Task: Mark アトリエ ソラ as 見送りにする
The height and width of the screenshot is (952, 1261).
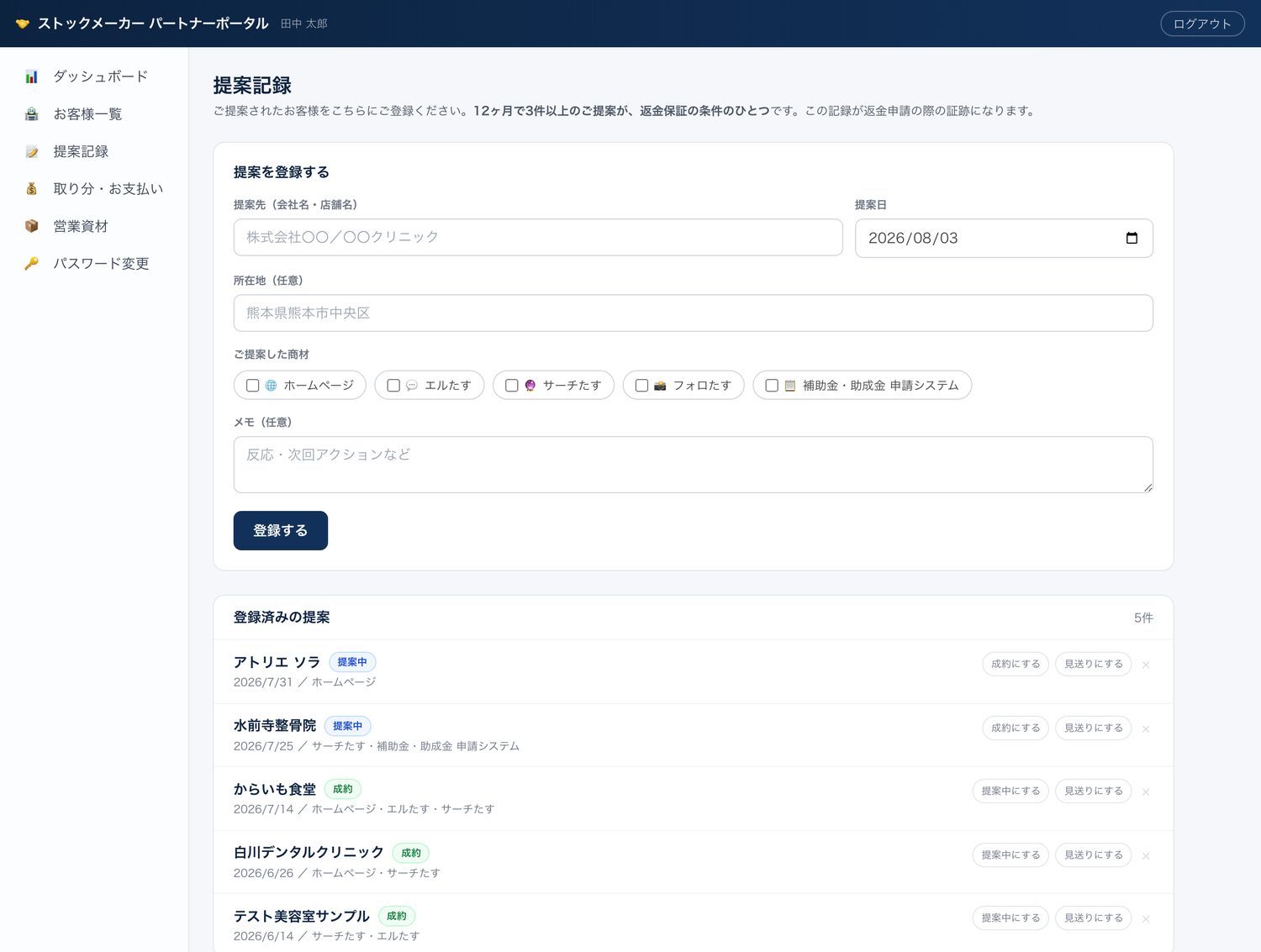Action: point(1093,664)
